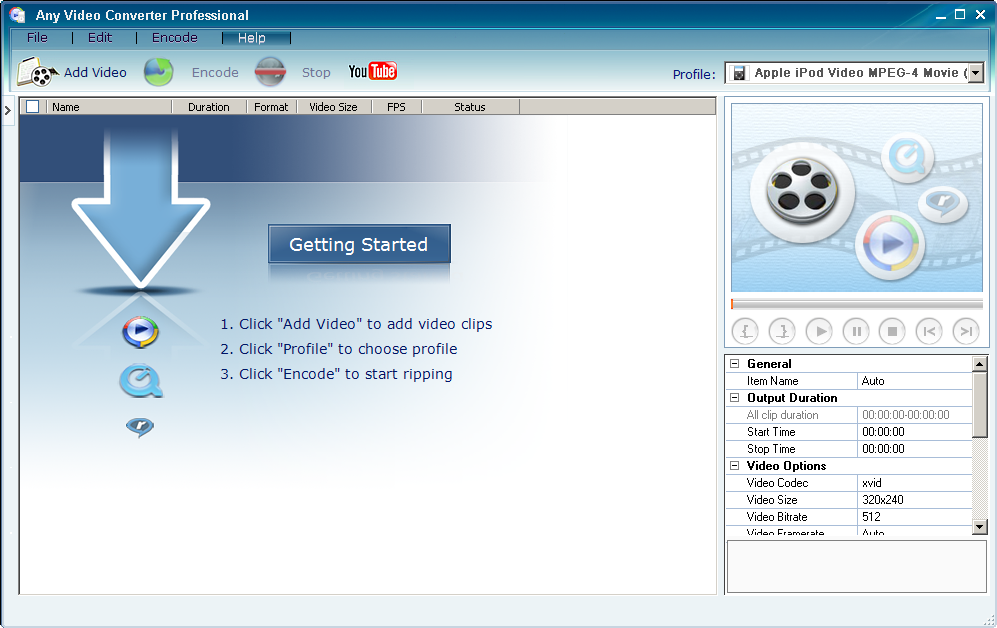Collapse the General section
Viewport: 997px width, 628px height.
[735, 364]
